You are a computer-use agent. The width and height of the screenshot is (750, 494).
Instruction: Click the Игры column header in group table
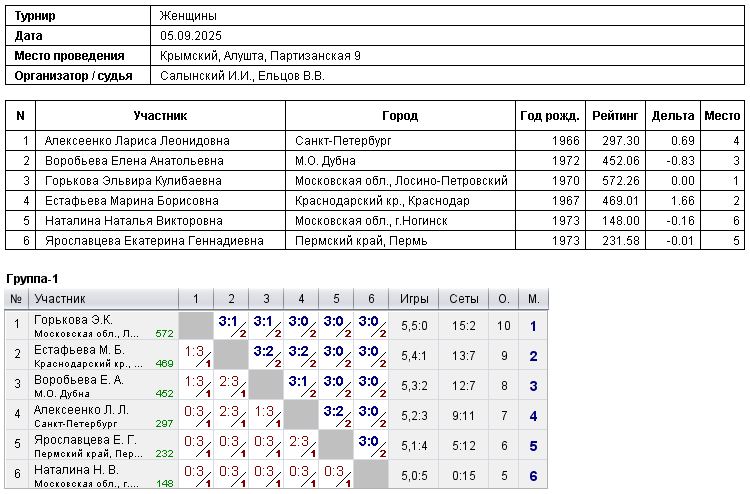(x=414, y=299)
